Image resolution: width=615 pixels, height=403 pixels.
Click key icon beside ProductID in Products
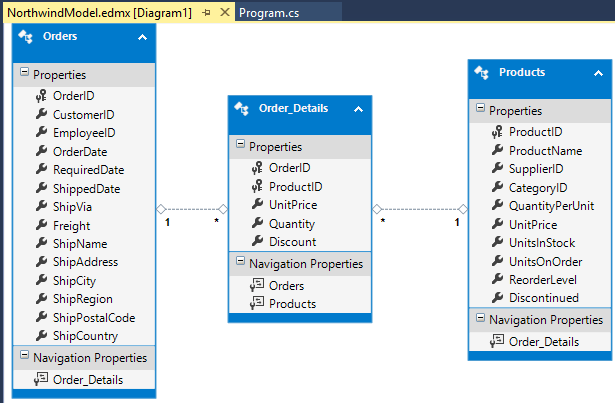[x=497, y=132]
